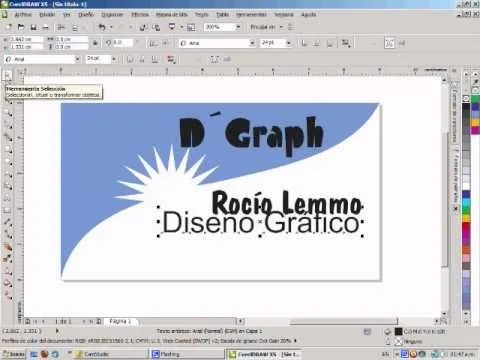
Task: Open the Texto menu
Action: click(201, 15)
